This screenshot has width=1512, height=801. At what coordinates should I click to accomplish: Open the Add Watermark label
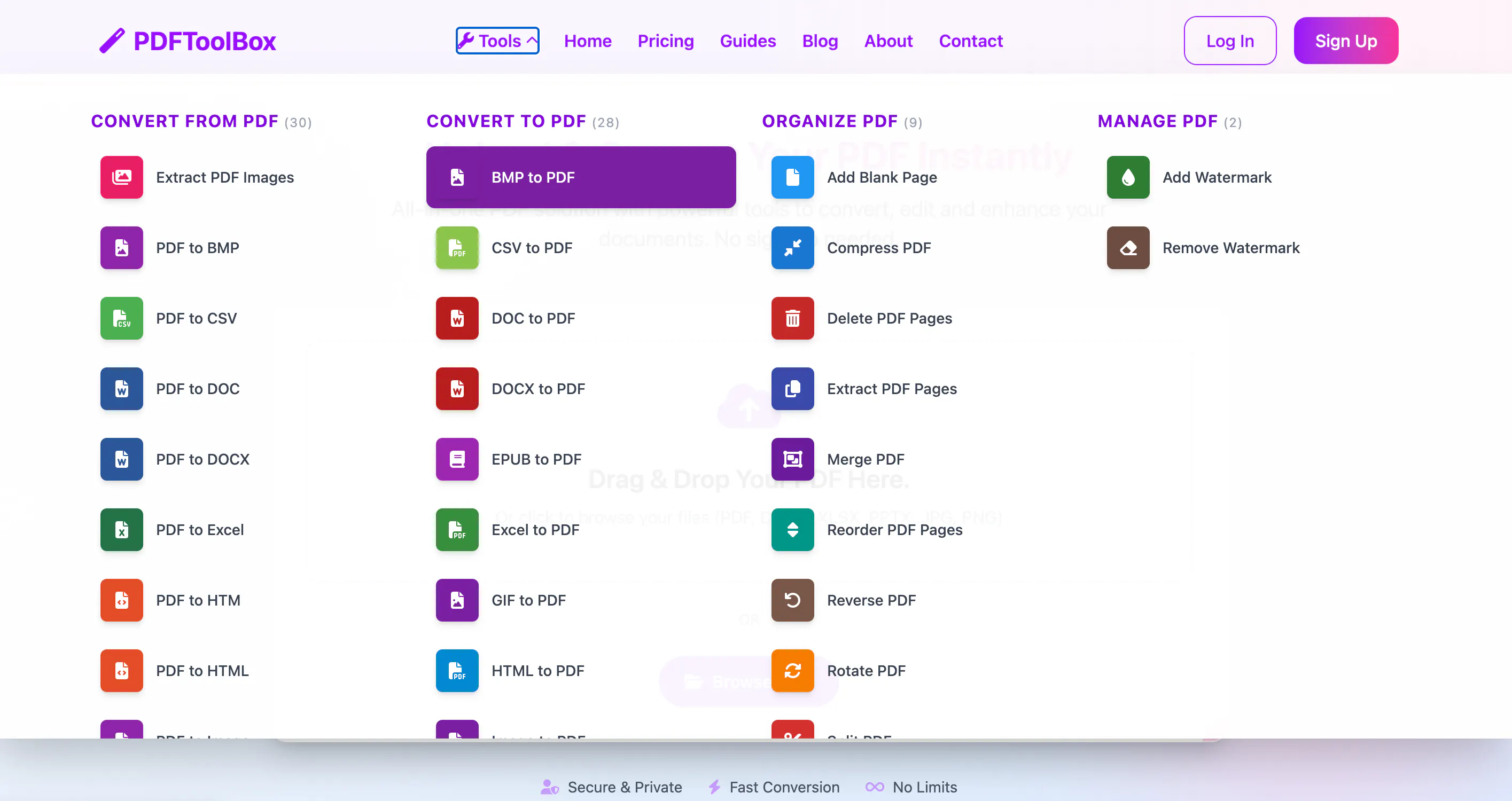pyautogui.click(x=1217, y=177)
